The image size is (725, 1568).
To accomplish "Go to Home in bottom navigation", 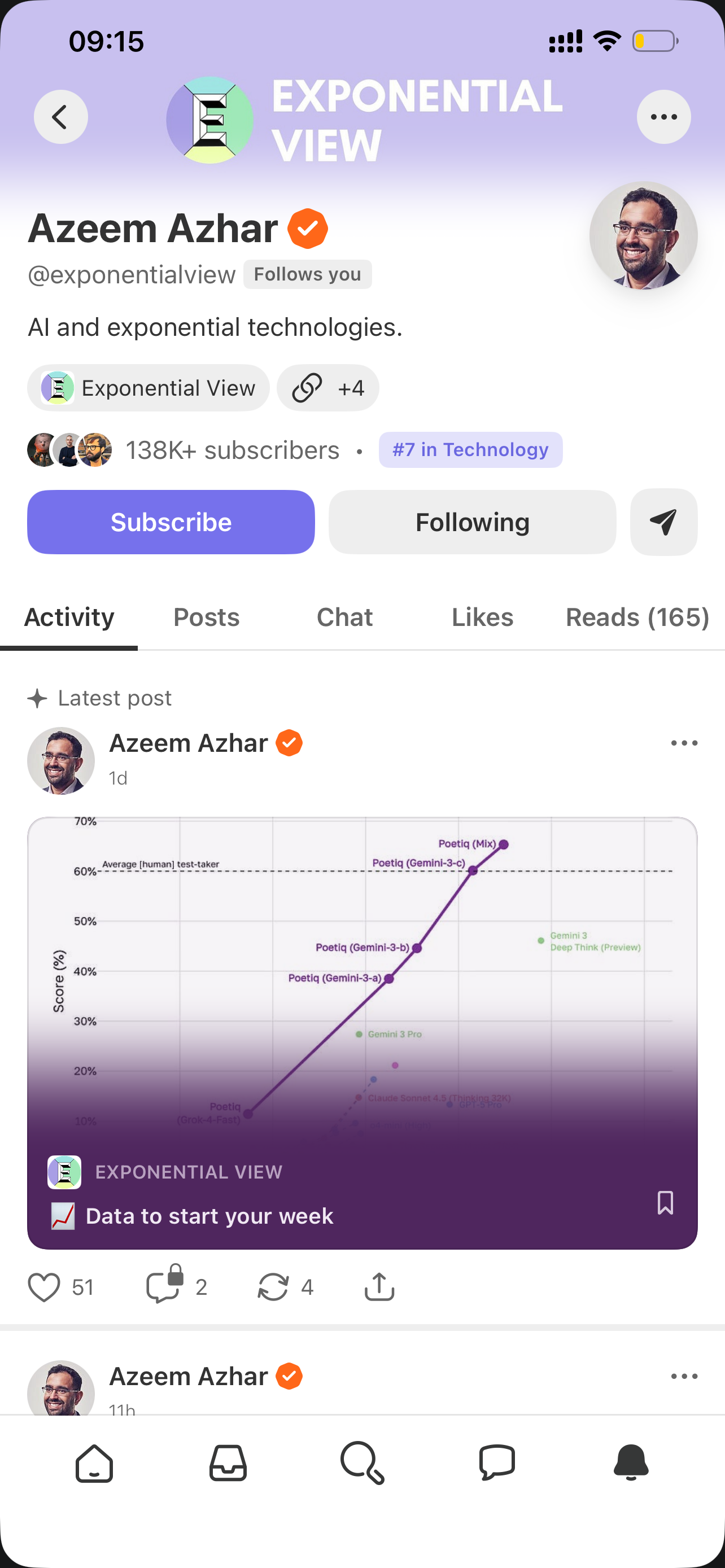I will click(x=94, y=1462).
